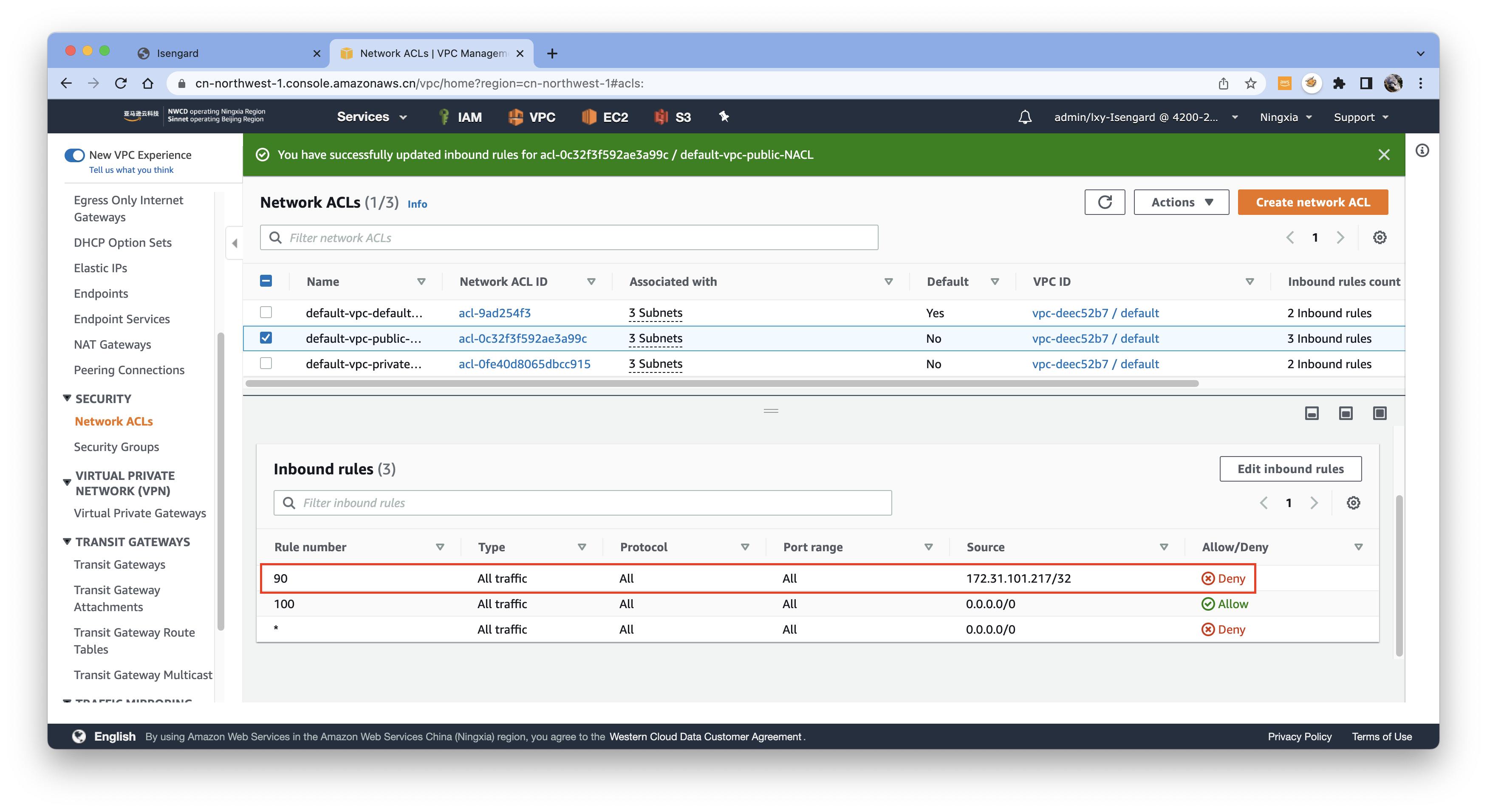Open the browser extensions puzzle icon
This screenshot has height=812, width=1487.
(x=1339, y=83)
